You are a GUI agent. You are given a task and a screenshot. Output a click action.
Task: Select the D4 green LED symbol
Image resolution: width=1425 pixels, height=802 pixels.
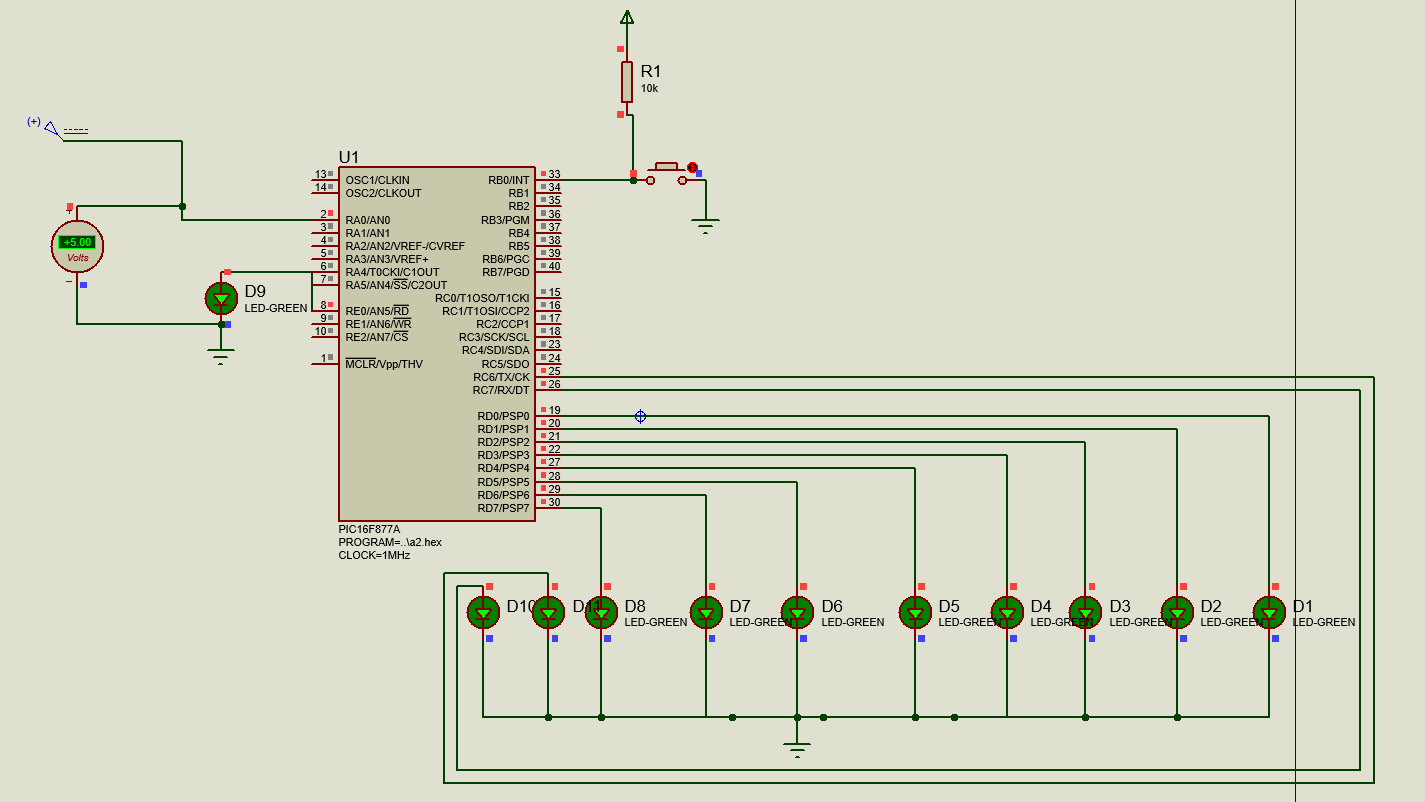[x=1007, y=612]
